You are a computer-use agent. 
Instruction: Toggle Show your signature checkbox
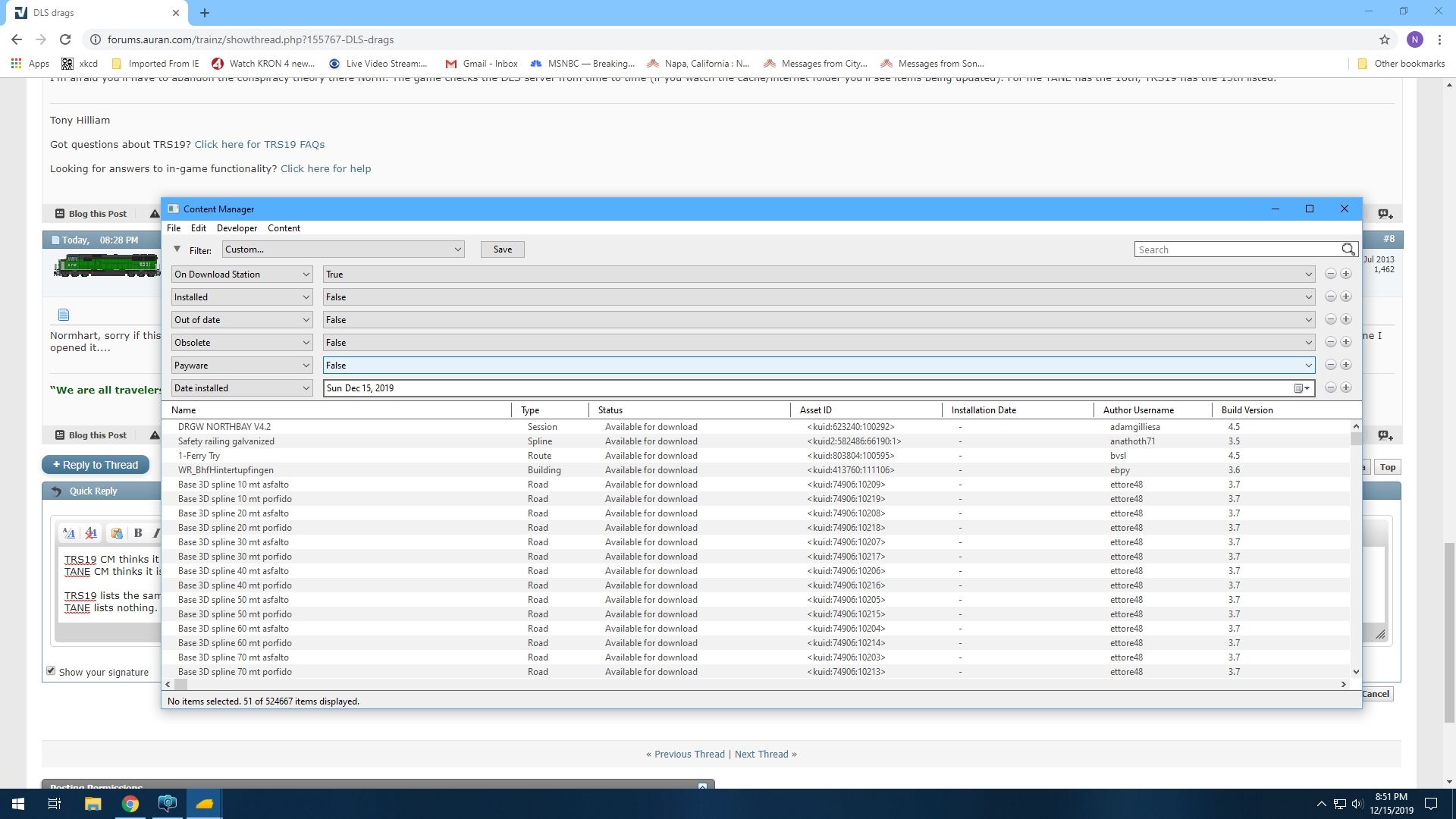coord(51,671)
